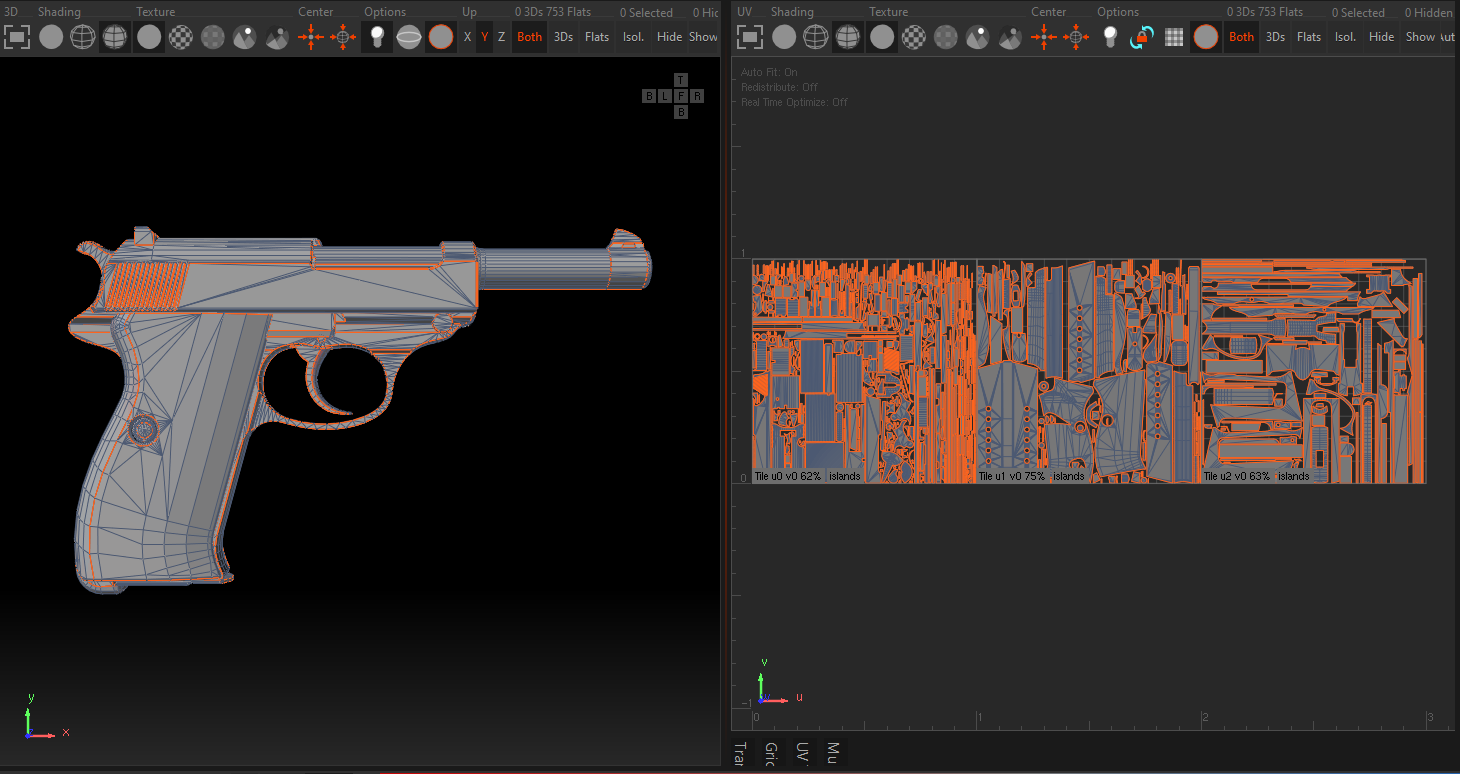Enable wireframe sphere shading in 3D toolbar
Viewport: 1460px width, 774px height.
coord(83,37)
